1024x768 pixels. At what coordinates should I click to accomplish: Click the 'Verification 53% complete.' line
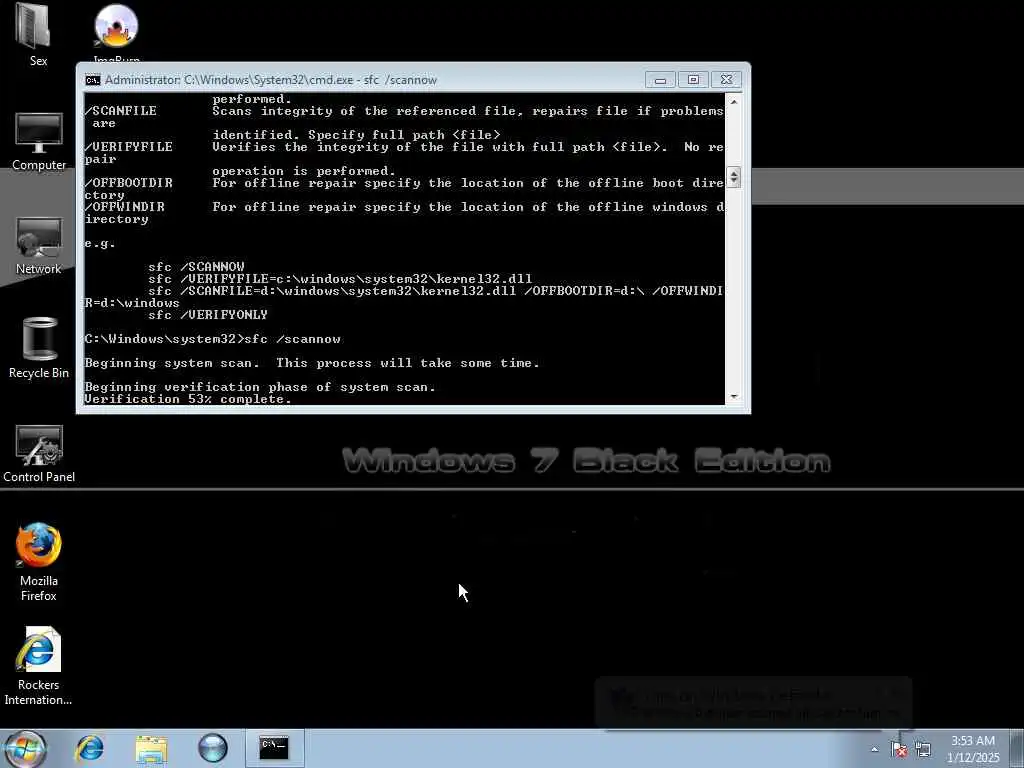(x=188, y=399)
